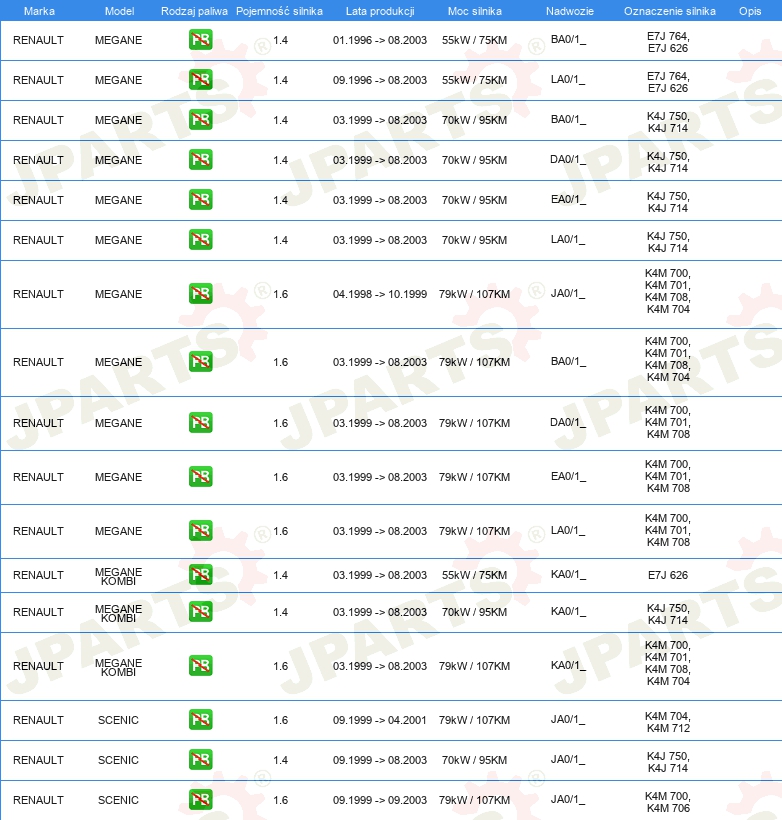This screenshot has width=782, height=820.
Task: Click the Nadwozie column header
Action: 570,11
